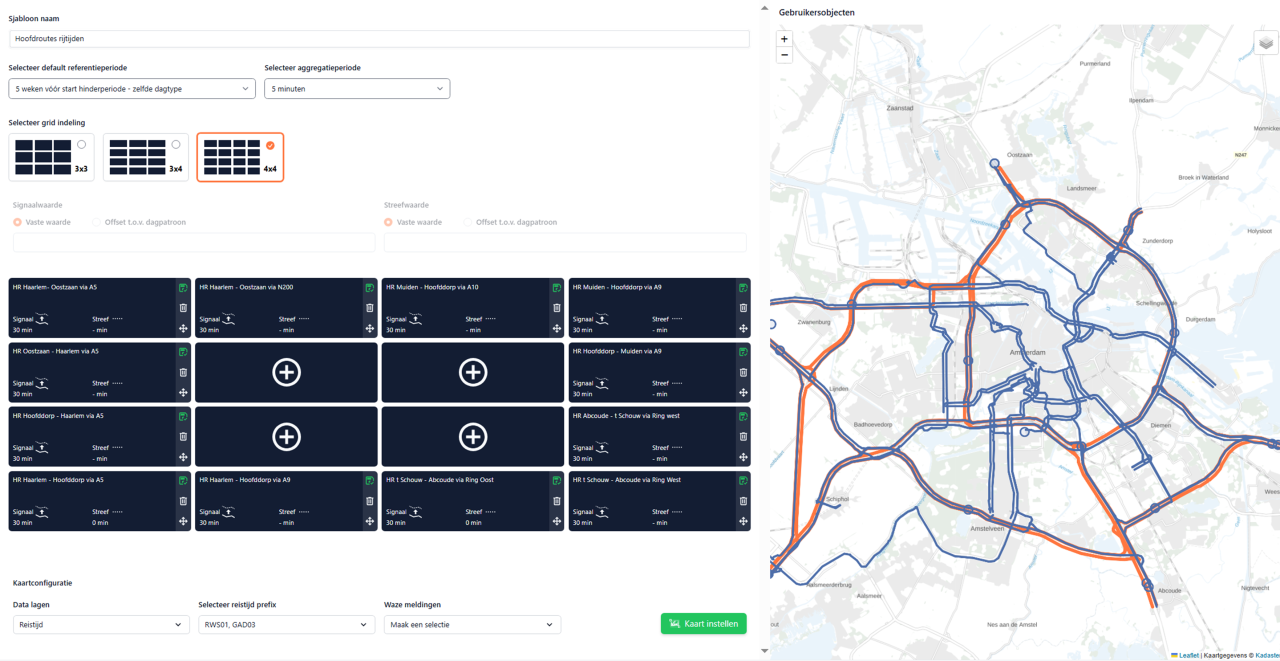
Task: Click move handle on HR Hoofddorp - Muiden via A9 tile
Action: tap(743, 393)
